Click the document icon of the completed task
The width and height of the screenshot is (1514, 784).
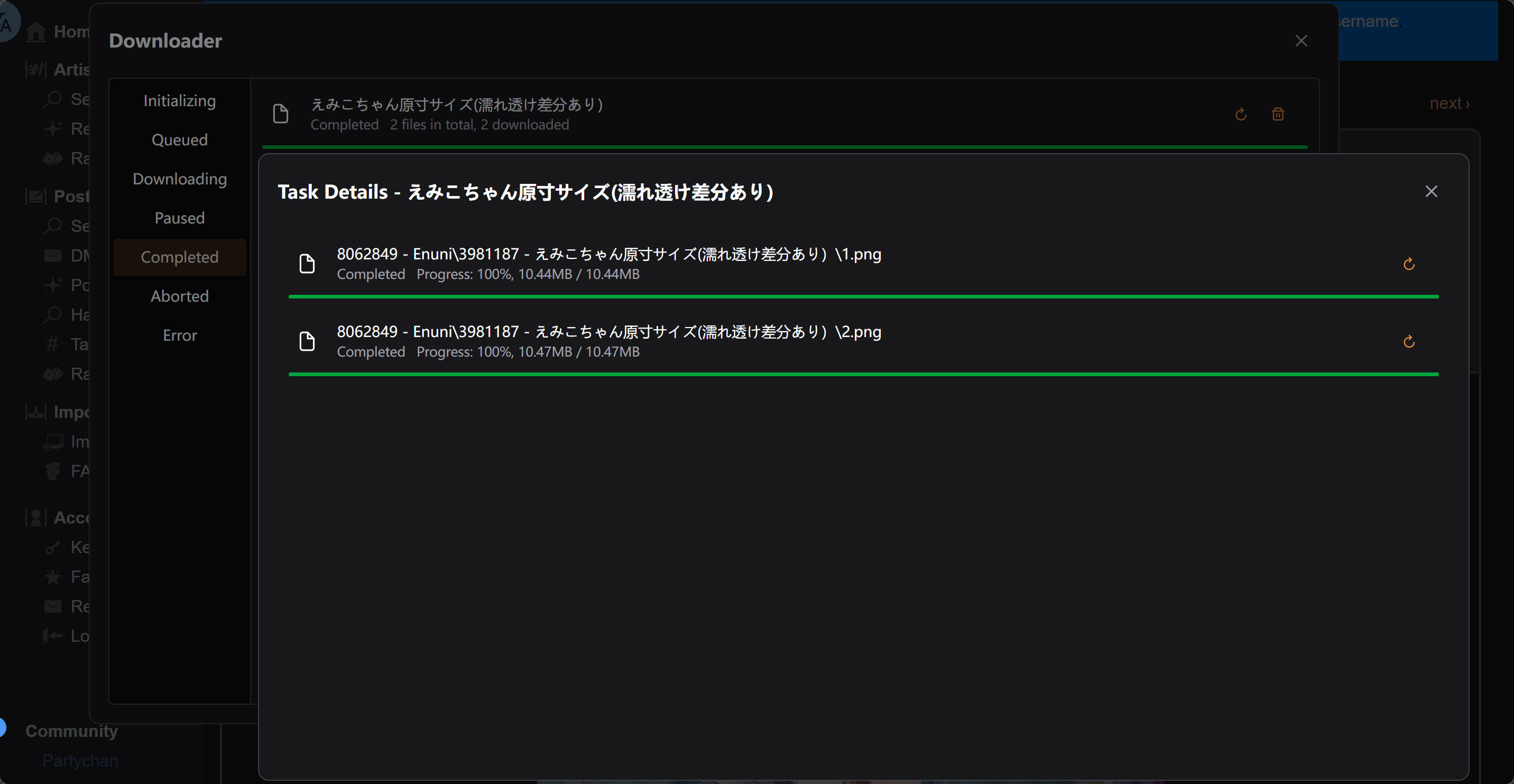click(281, 114)
